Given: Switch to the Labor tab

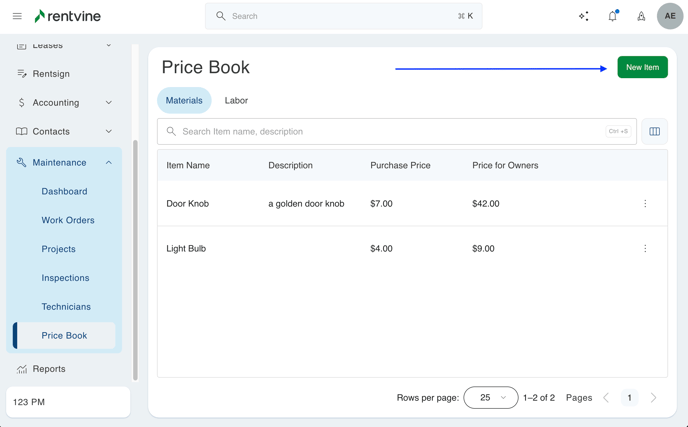Looking at the screenshot, I should coord(236,100).
